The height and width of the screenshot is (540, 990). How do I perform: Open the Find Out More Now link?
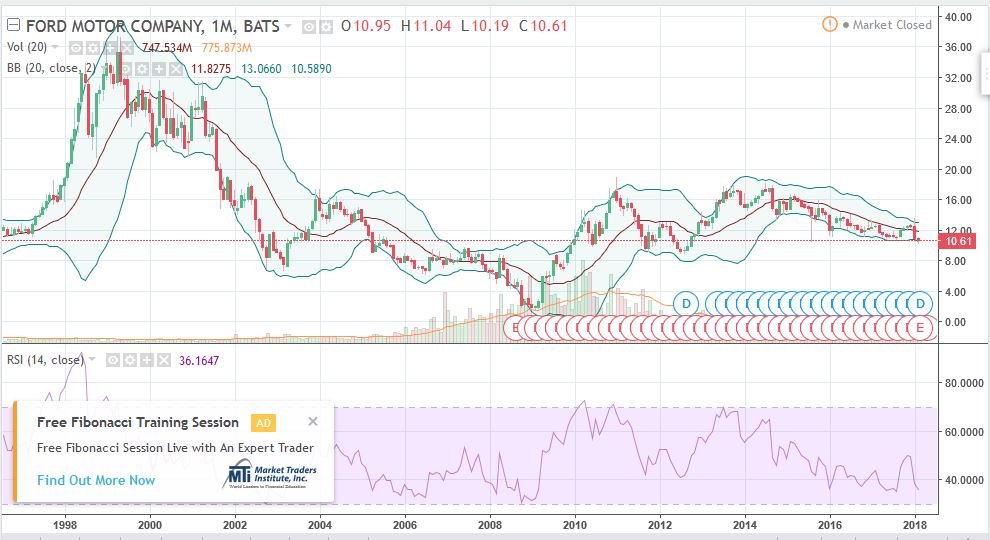[x=96, y=480]
